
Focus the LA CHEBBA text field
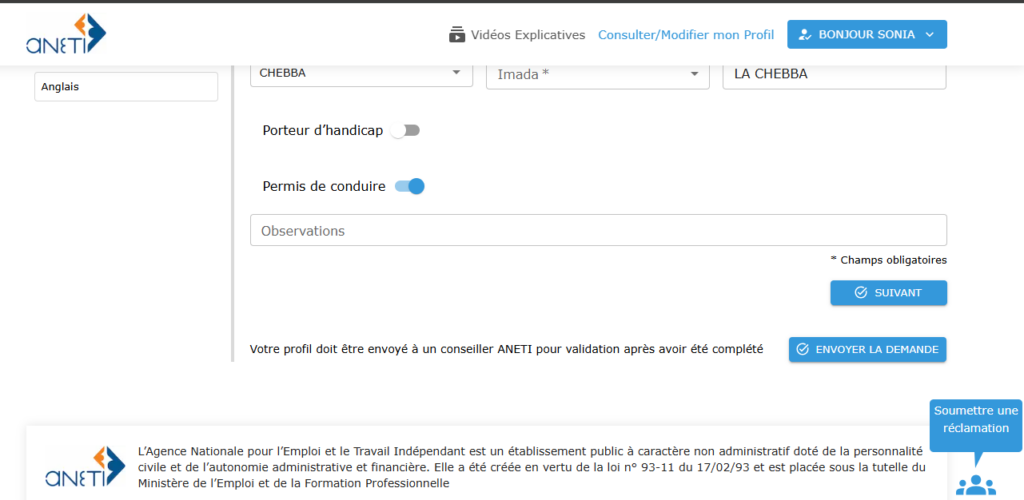click(834, 74)
